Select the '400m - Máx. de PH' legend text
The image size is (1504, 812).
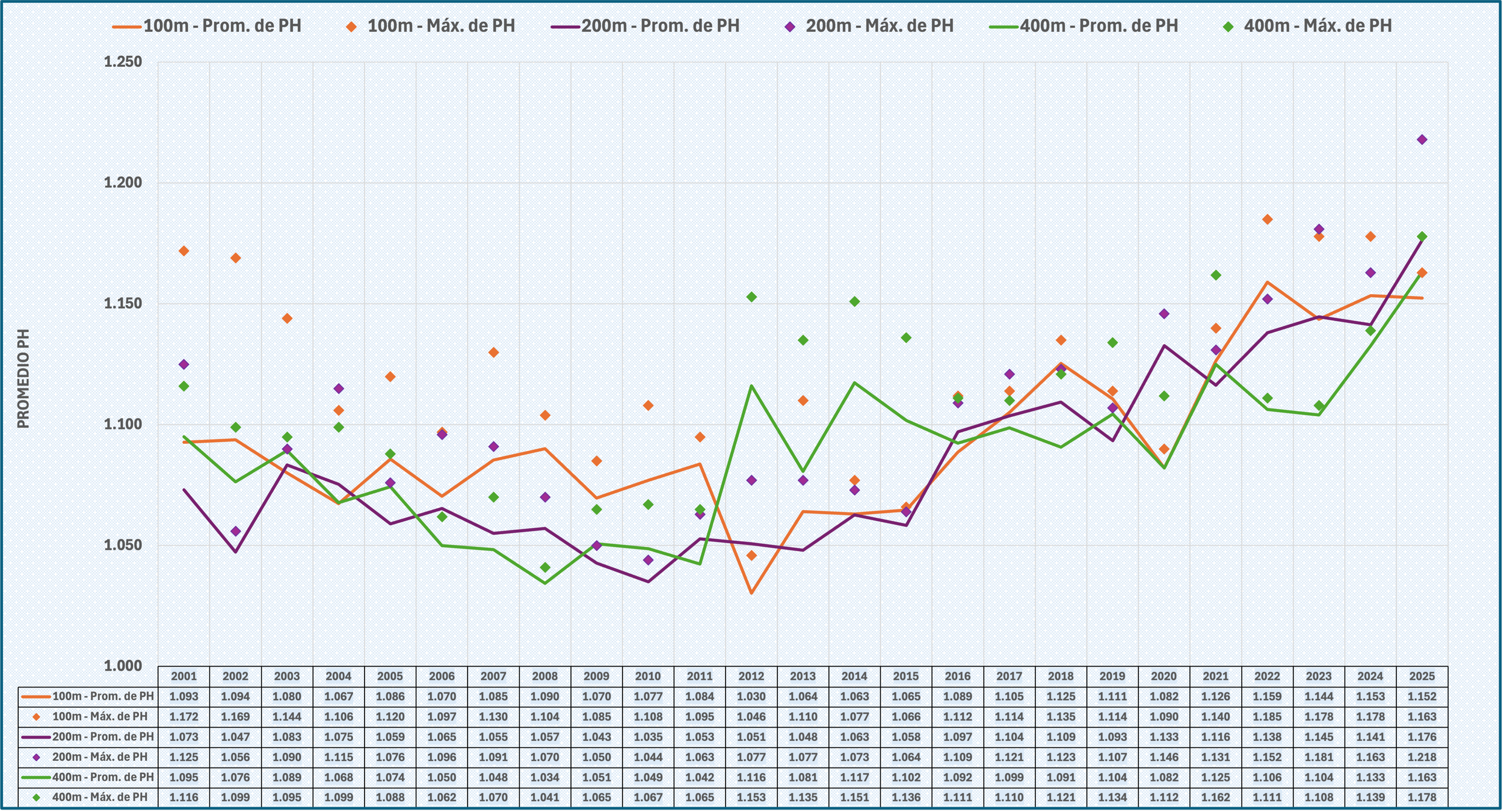[x=1318, y=26]
